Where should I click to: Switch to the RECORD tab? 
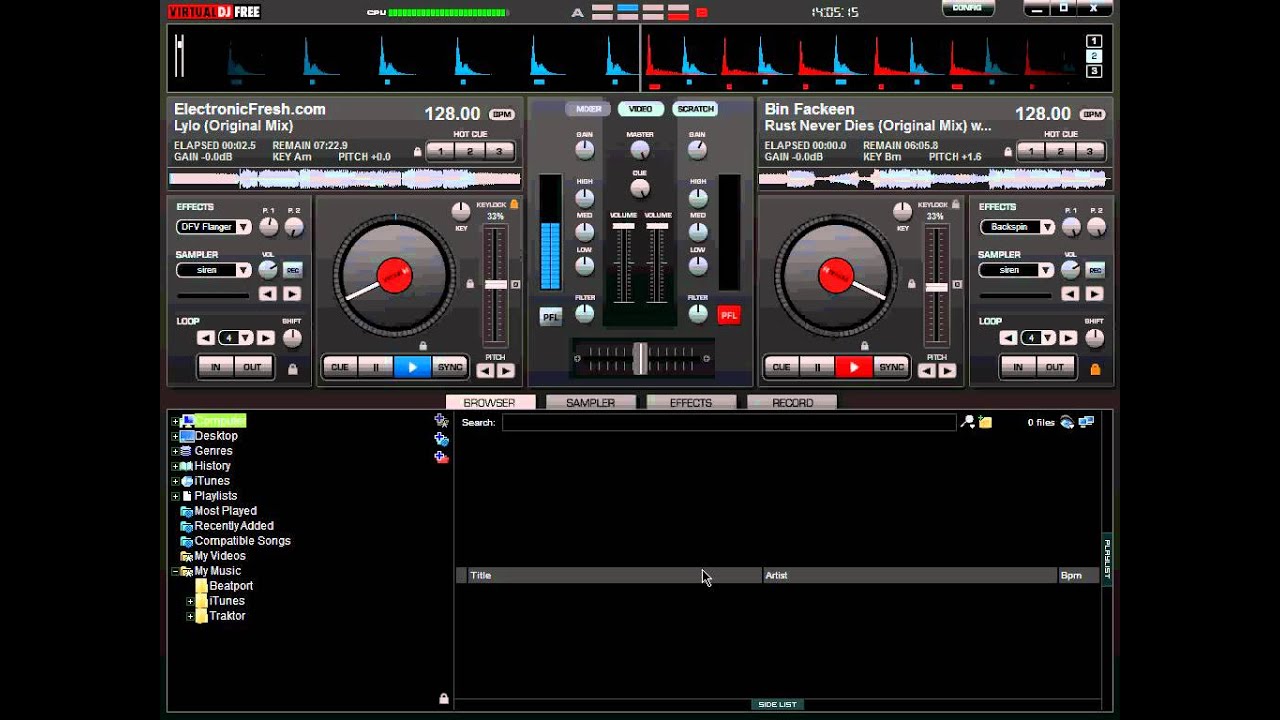click(x=792, y=402)
